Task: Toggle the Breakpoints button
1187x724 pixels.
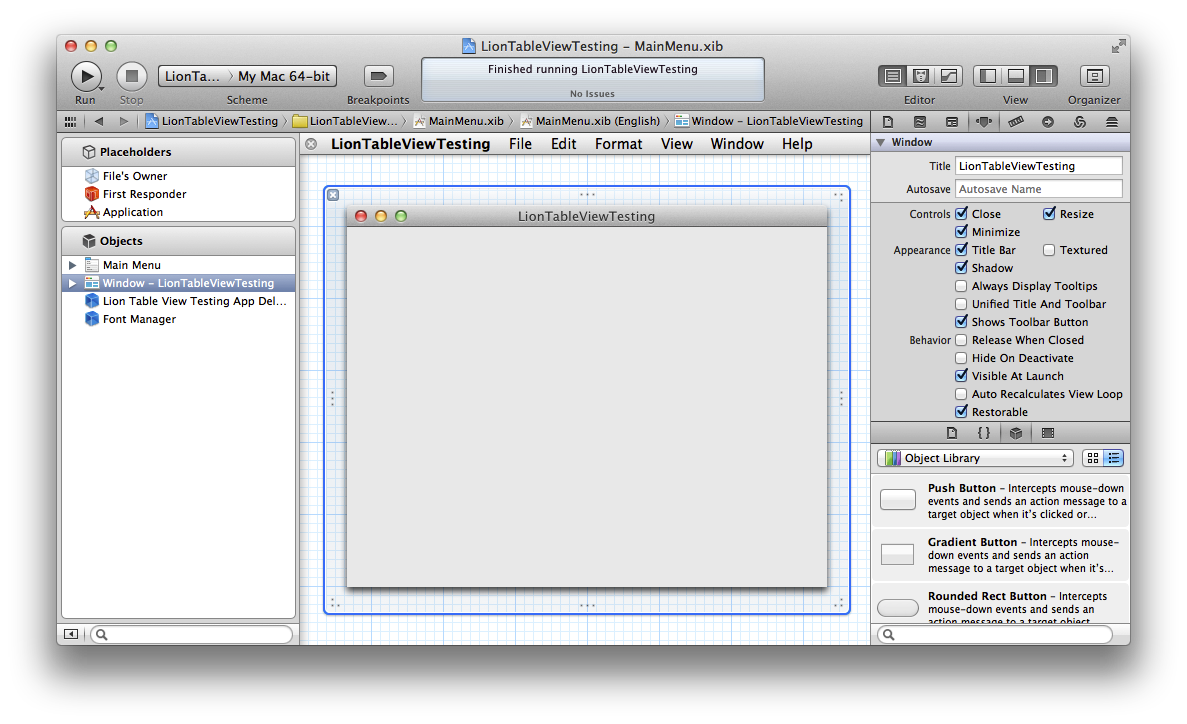Action: [x=379, y=76]
